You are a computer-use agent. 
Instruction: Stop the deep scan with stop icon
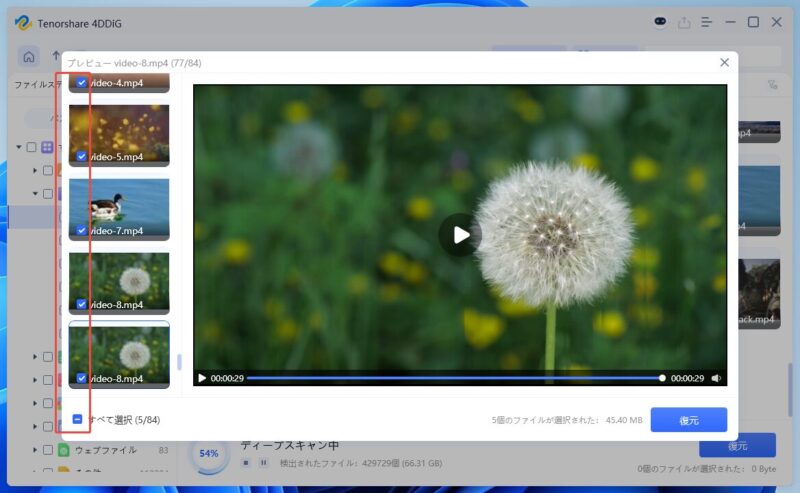pos(246,463)
